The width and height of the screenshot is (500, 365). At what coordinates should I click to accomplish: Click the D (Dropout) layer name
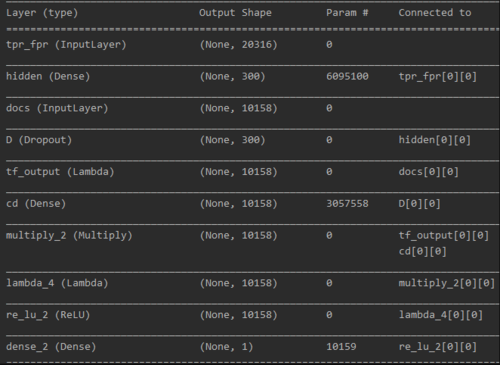click(x=39, y=140)
